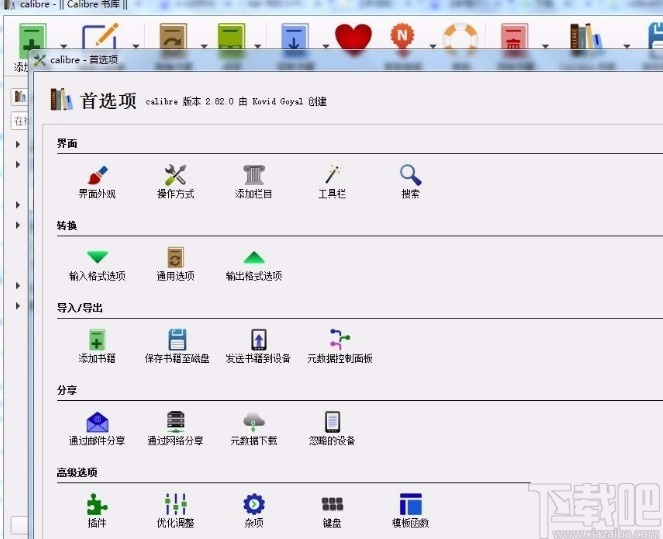This screenshot has height=539, width=663.
Task: Open dropdown arrow next to Remove books
Action: point(545,46)
